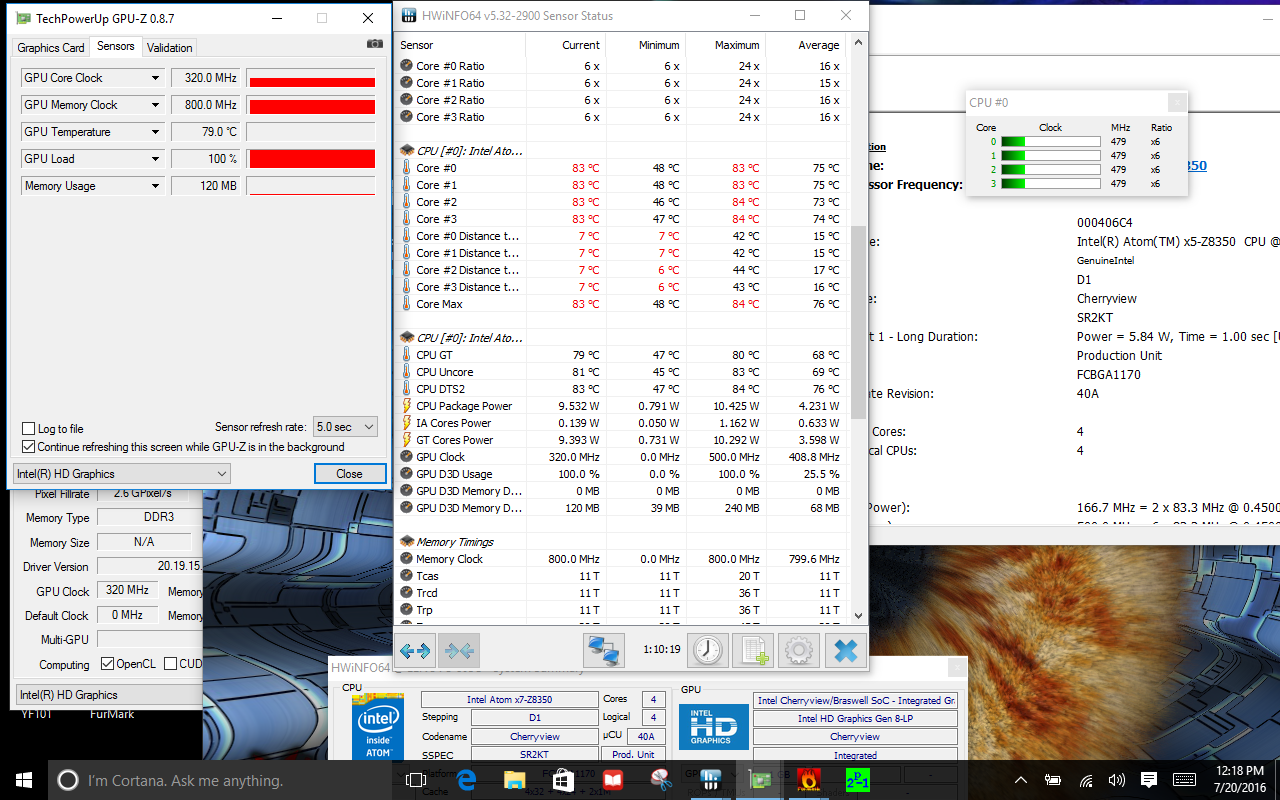
Task: Open the Sensor refresh rate dropdown
Action: point(345,427)
